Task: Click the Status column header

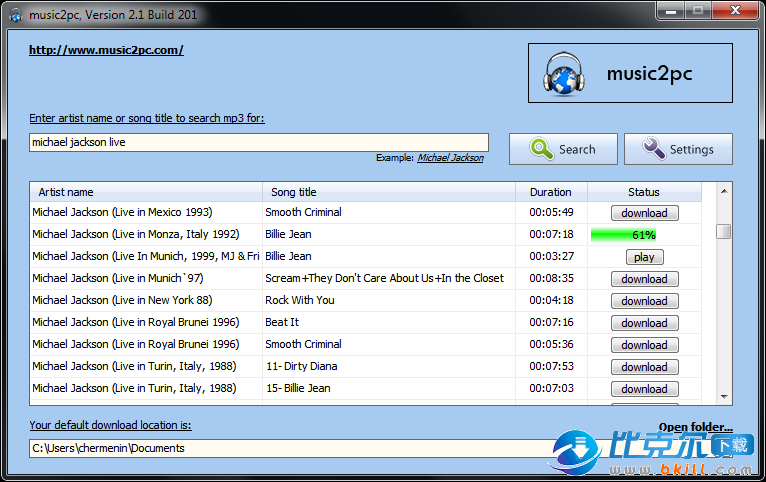Action: pyautogui.click(x=643, y=192)
